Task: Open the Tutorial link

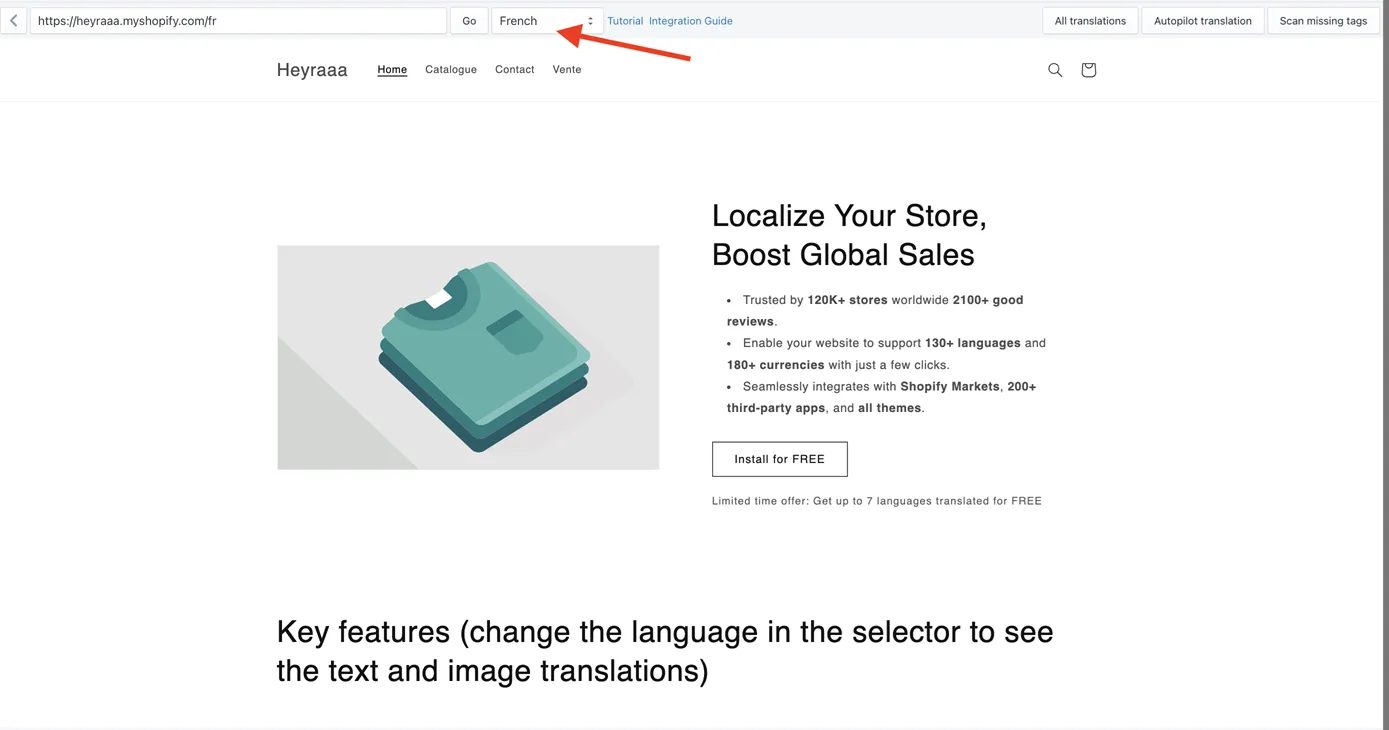Action: [x=625, y=21]
